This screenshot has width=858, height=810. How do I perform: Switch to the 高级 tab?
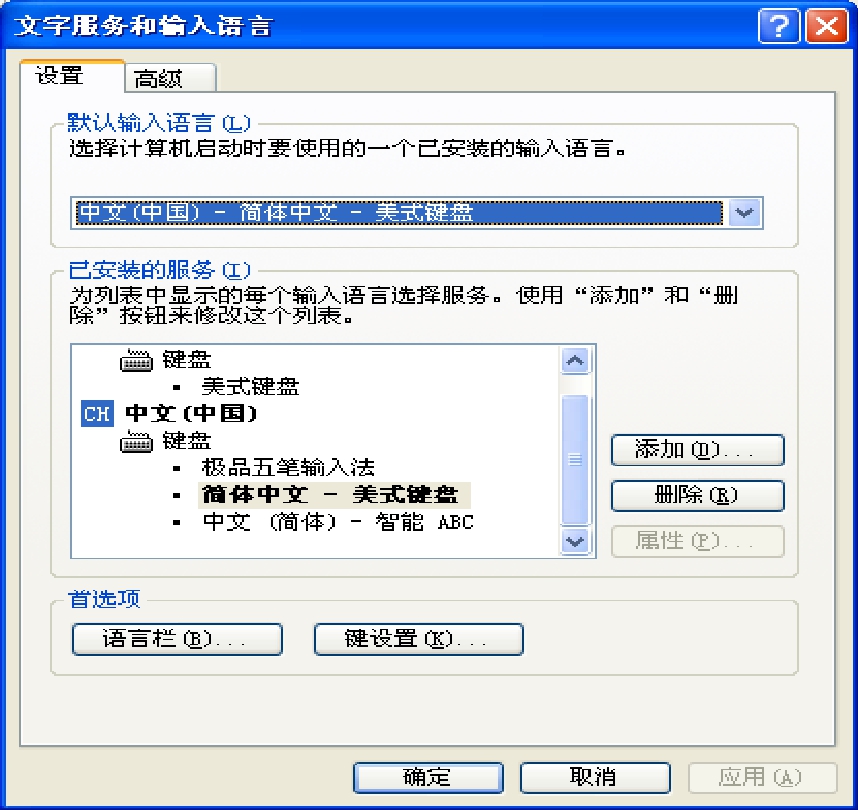click(170, 78)
